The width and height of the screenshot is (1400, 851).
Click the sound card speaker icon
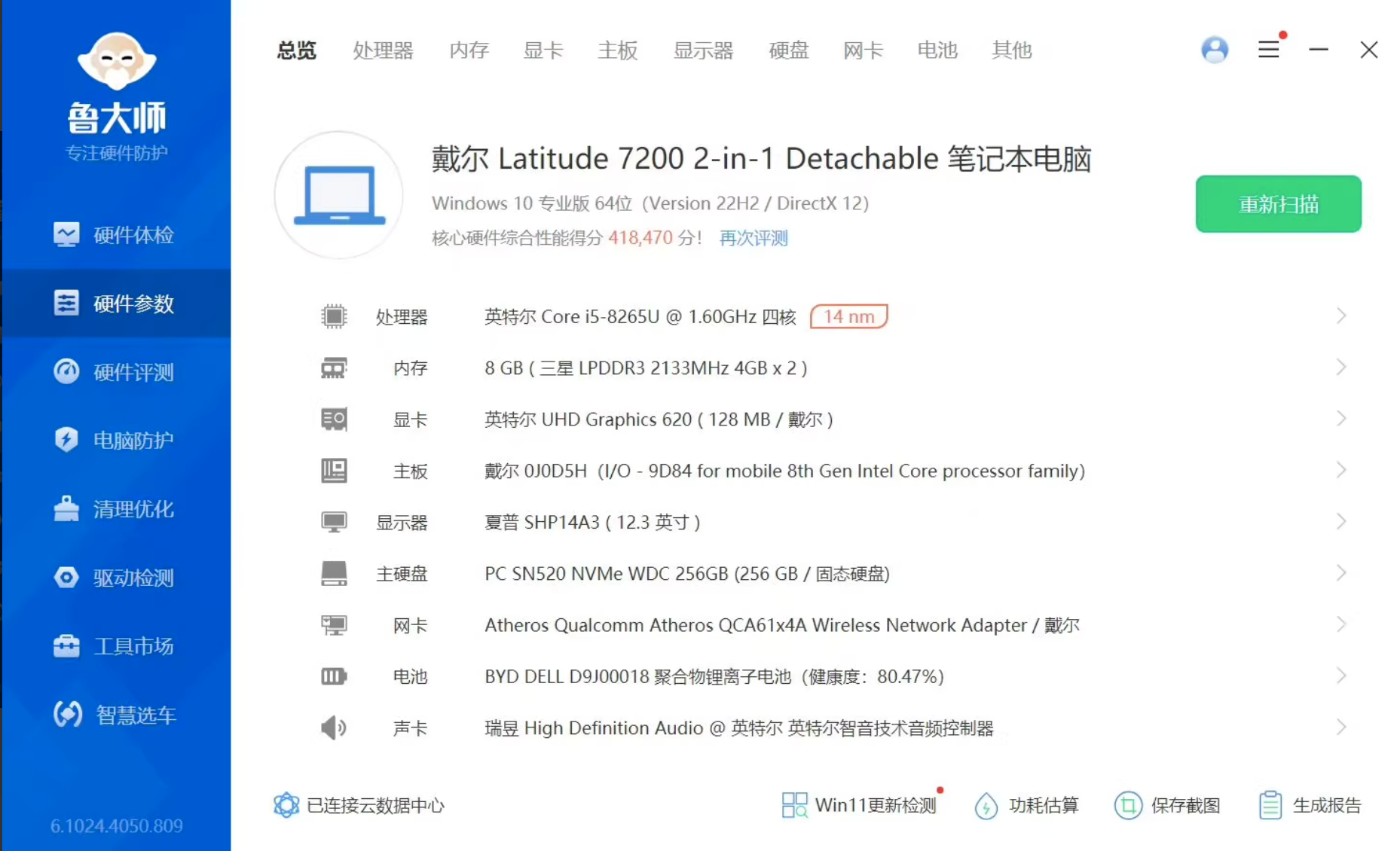pos(334,727)
